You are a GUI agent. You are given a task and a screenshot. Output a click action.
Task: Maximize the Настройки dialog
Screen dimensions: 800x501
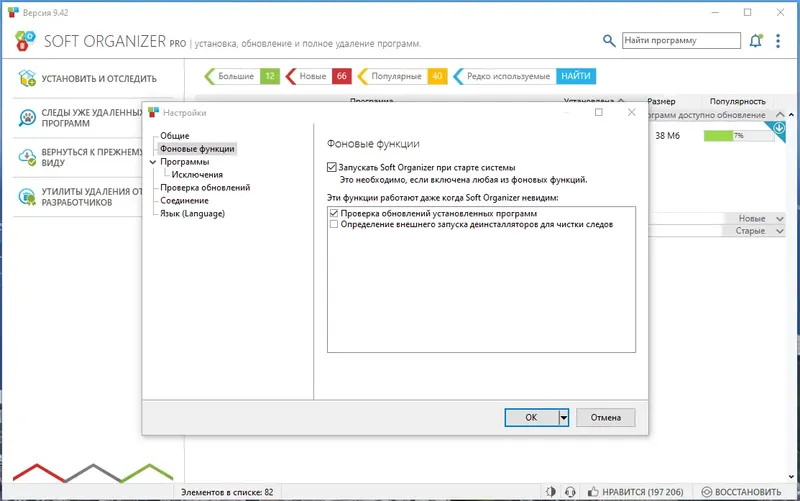point(598,112)
